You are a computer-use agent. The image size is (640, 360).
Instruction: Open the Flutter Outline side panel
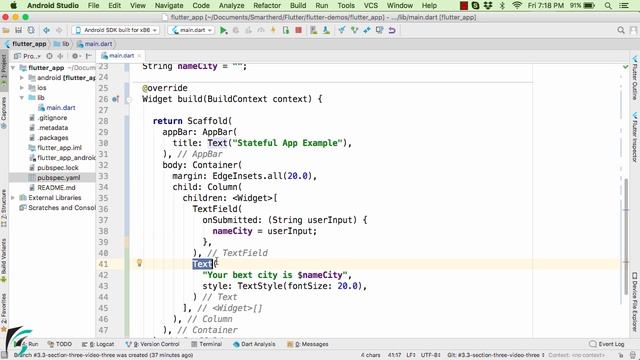(635, 78)
